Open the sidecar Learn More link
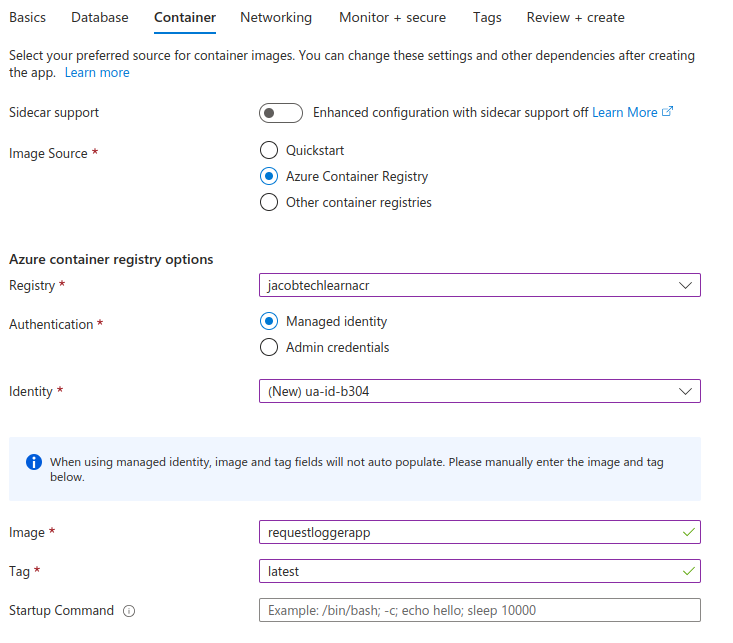This screenshot has height=643, width=733. [624, 113]
